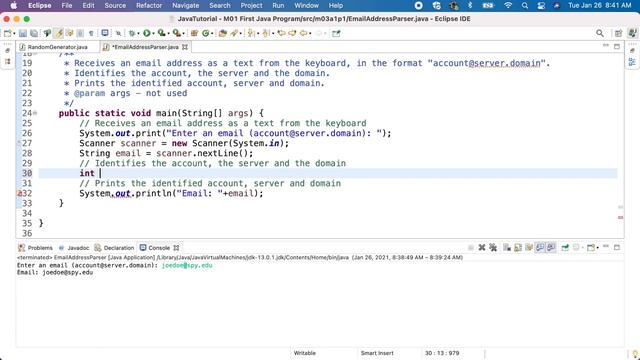Click the macOS Wi-Fi status icon

coord(508,6)
